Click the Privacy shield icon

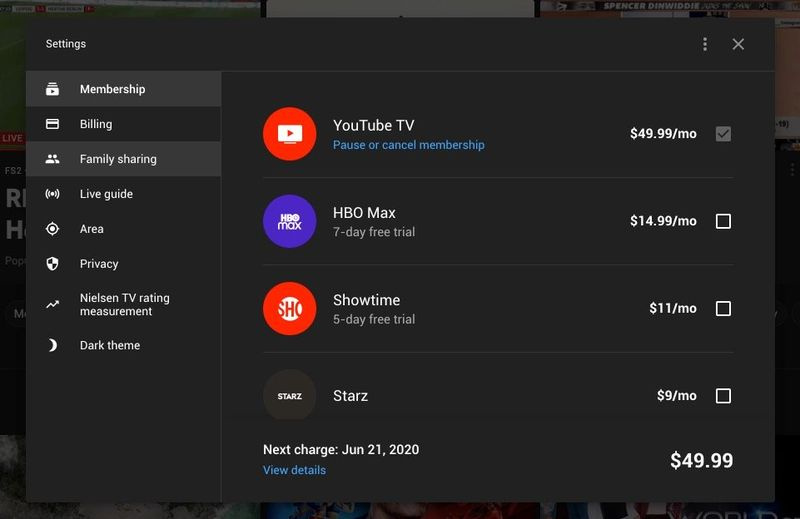tap(52, 264)
